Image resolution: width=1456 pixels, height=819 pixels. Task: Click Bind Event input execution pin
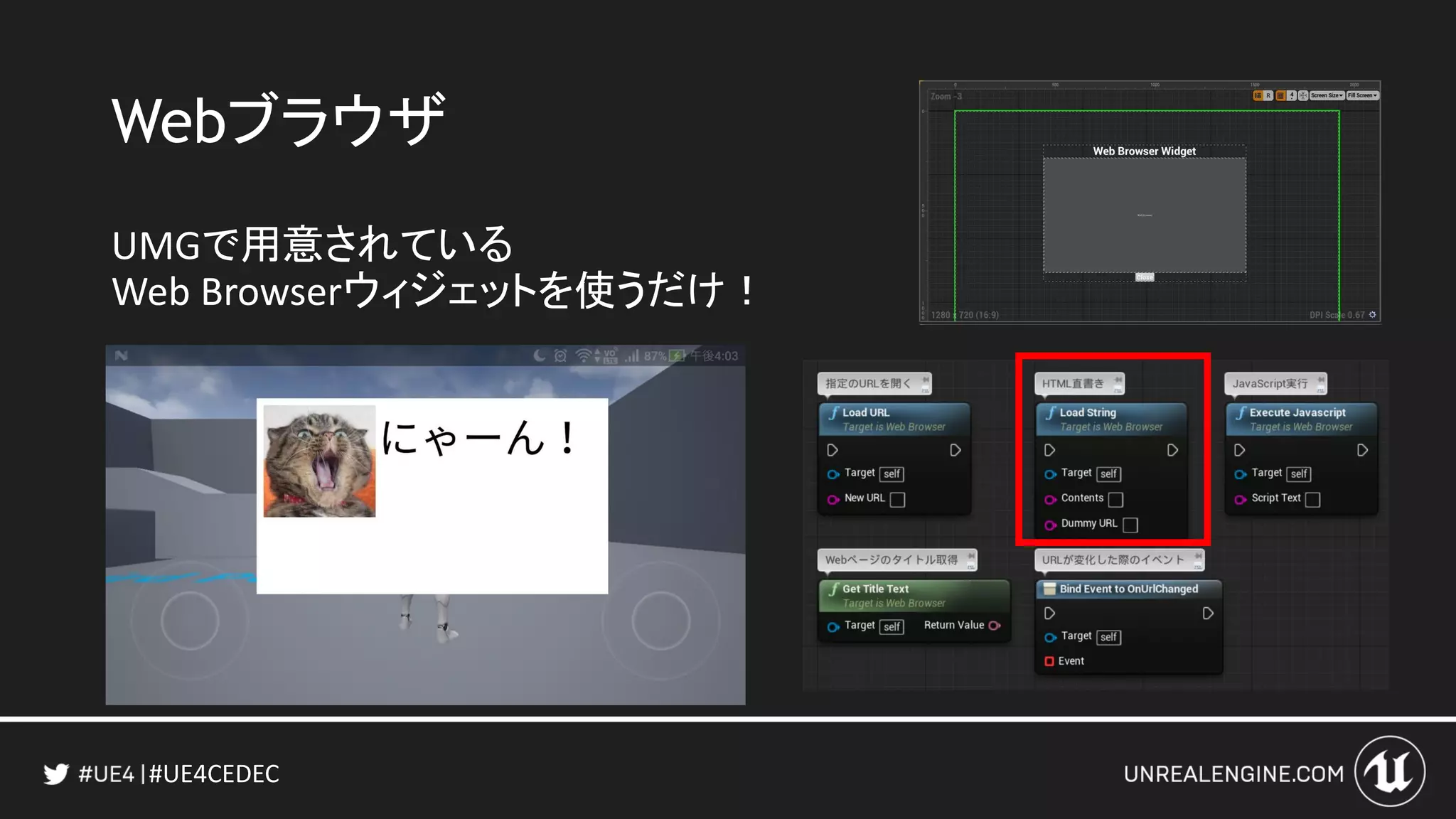[x=1049, y=613]
